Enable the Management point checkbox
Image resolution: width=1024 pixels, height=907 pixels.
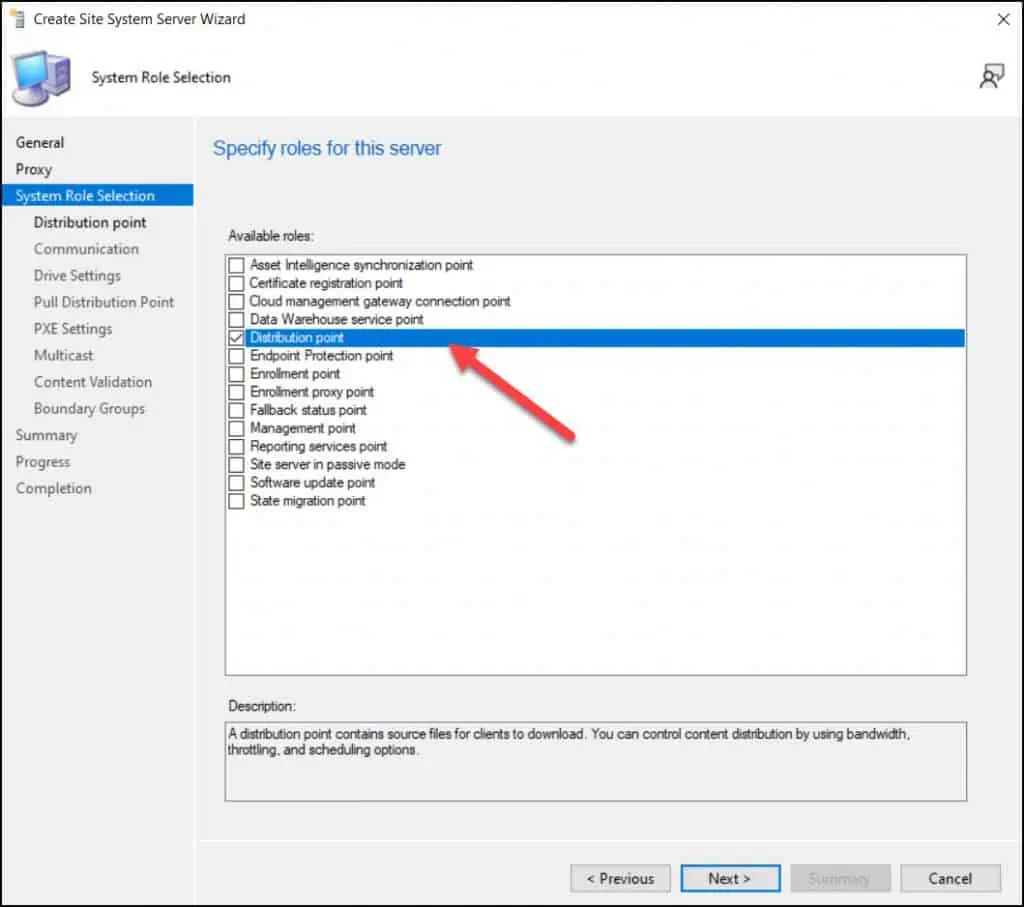236,428
